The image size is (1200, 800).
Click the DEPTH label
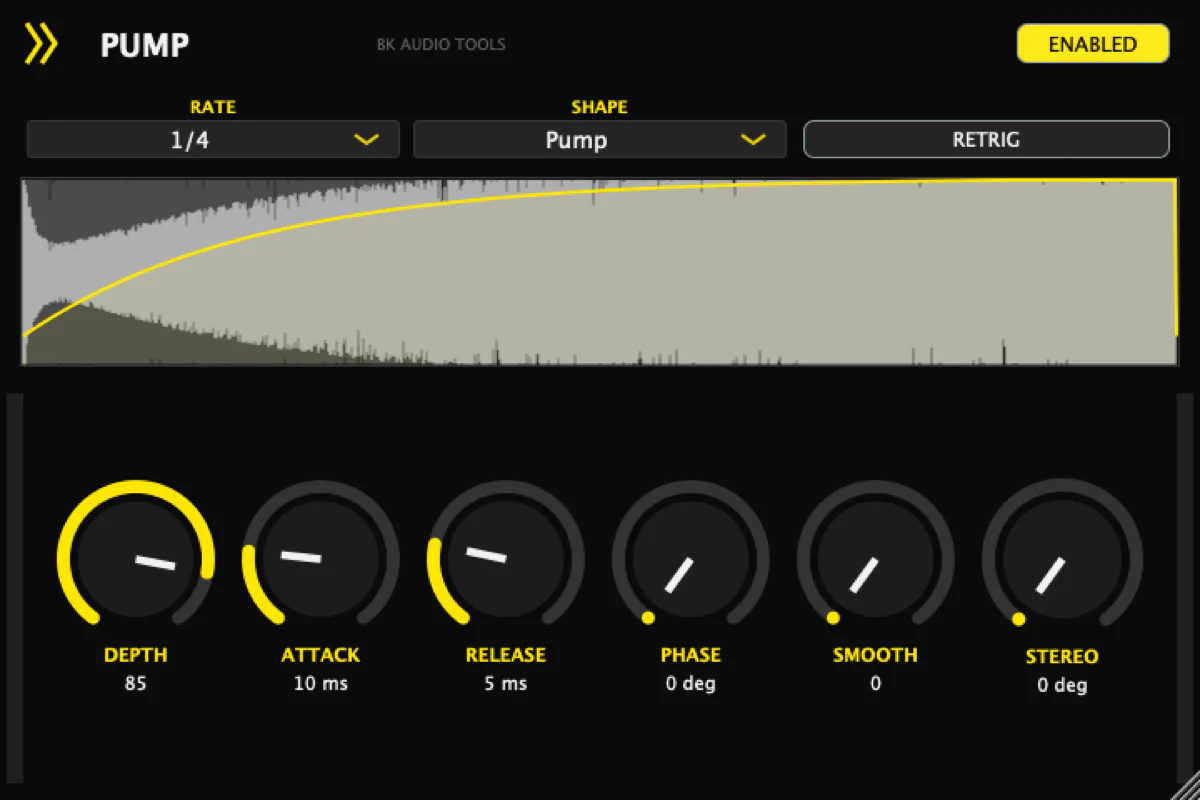pos(136,655)
